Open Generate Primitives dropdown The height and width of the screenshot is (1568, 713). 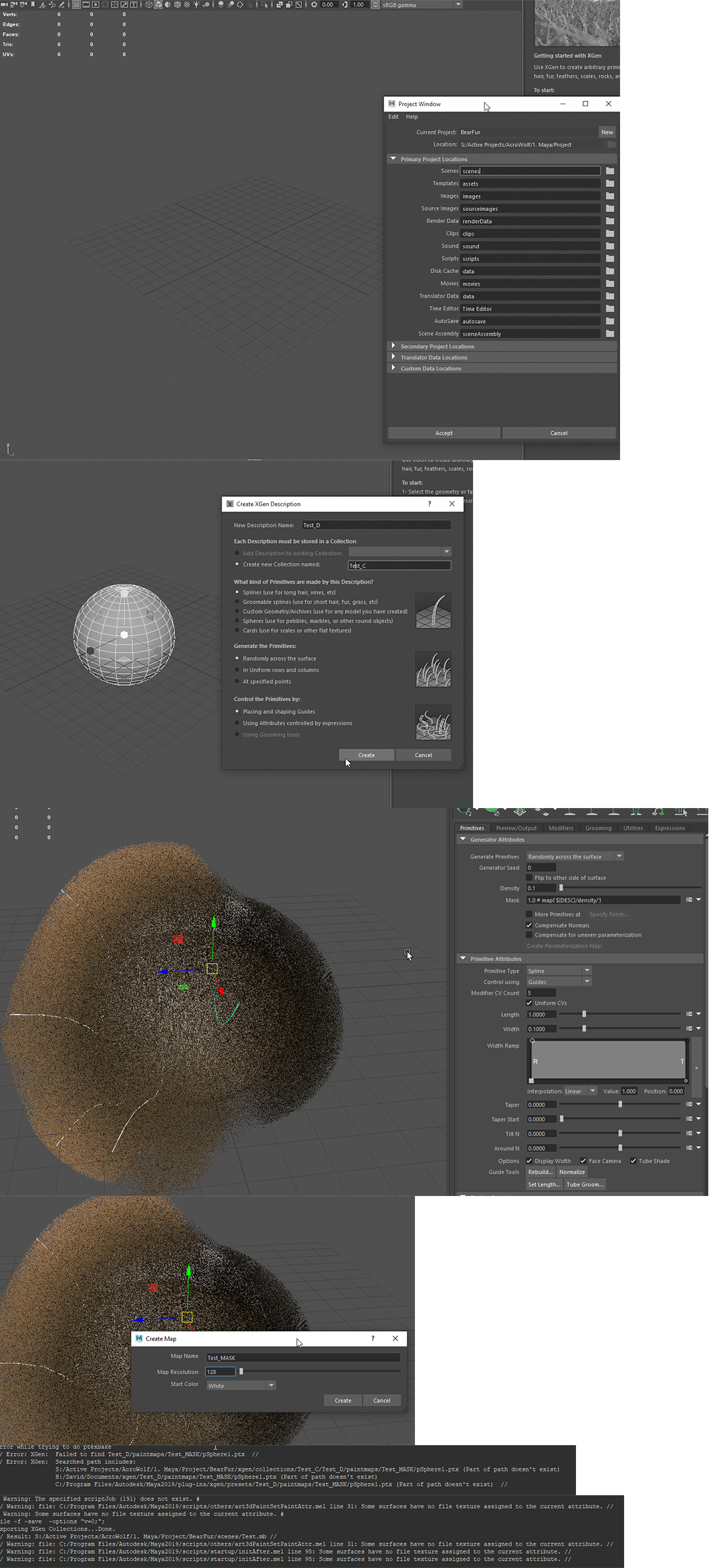click(575, 856)
